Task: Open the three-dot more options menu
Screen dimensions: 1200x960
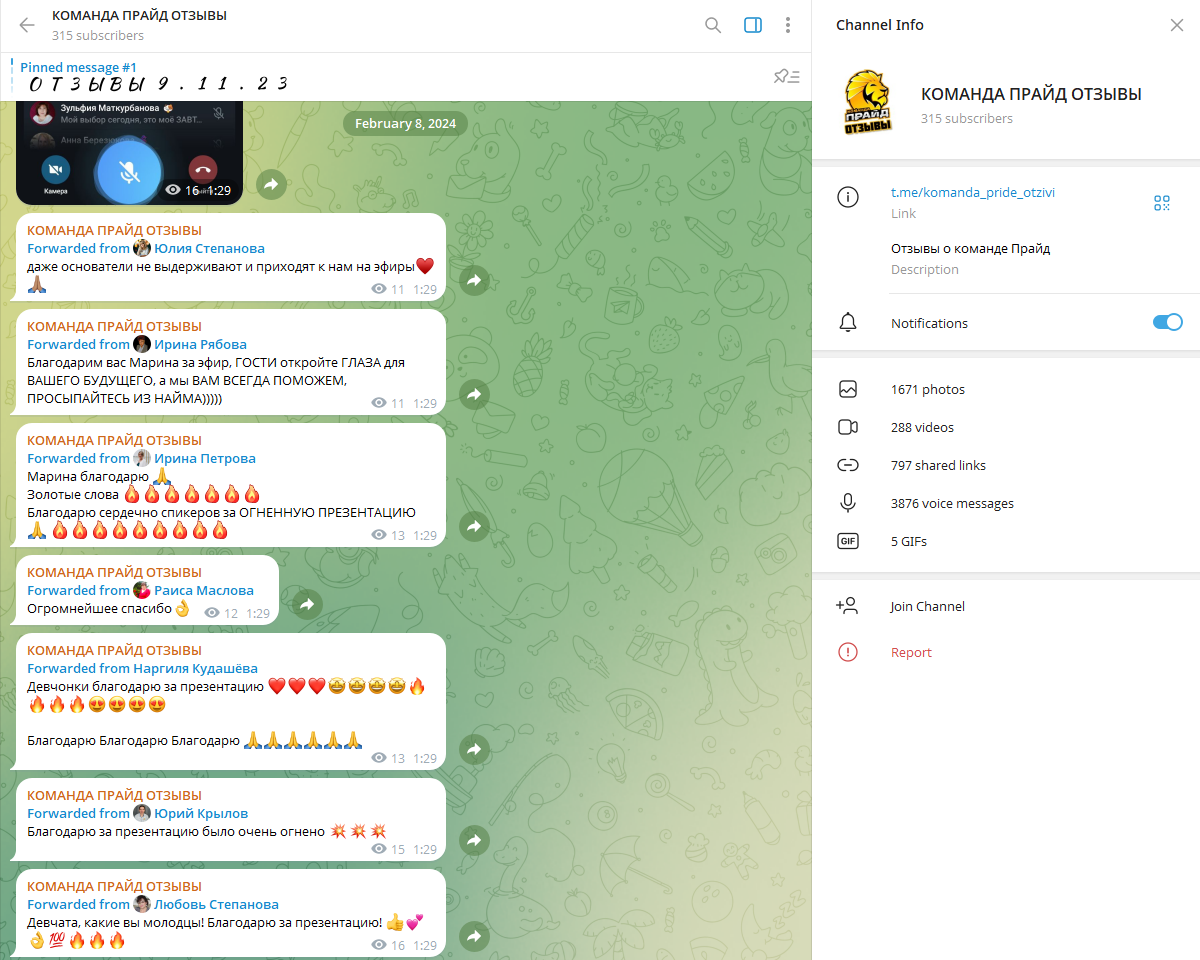Action: coord(788,25)
